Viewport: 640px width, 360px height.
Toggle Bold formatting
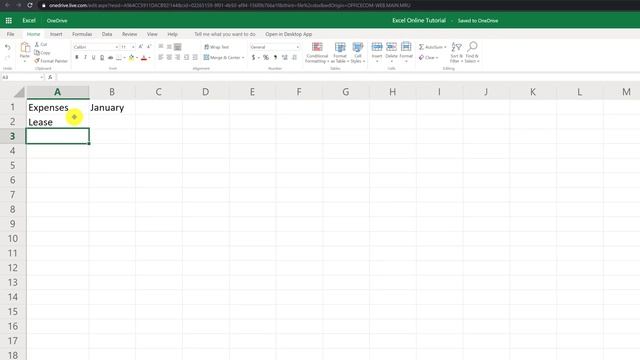[x=77, y=58]
